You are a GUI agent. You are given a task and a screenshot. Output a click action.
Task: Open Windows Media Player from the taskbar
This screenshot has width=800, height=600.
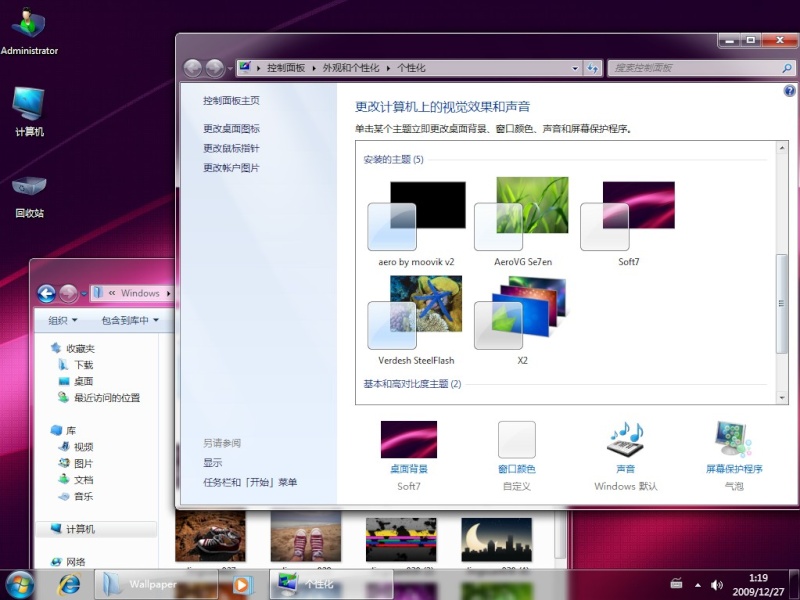point(242,585)
